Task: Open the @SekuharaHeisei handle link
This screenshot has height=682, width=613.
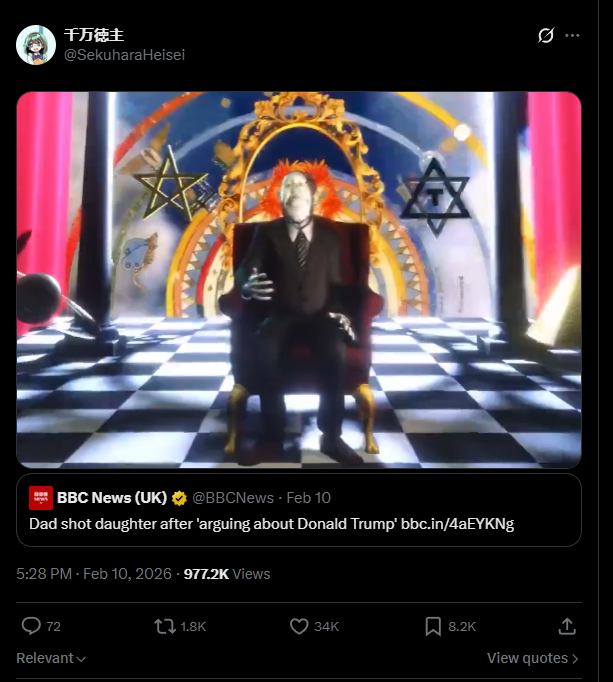Action: (124, 55)
